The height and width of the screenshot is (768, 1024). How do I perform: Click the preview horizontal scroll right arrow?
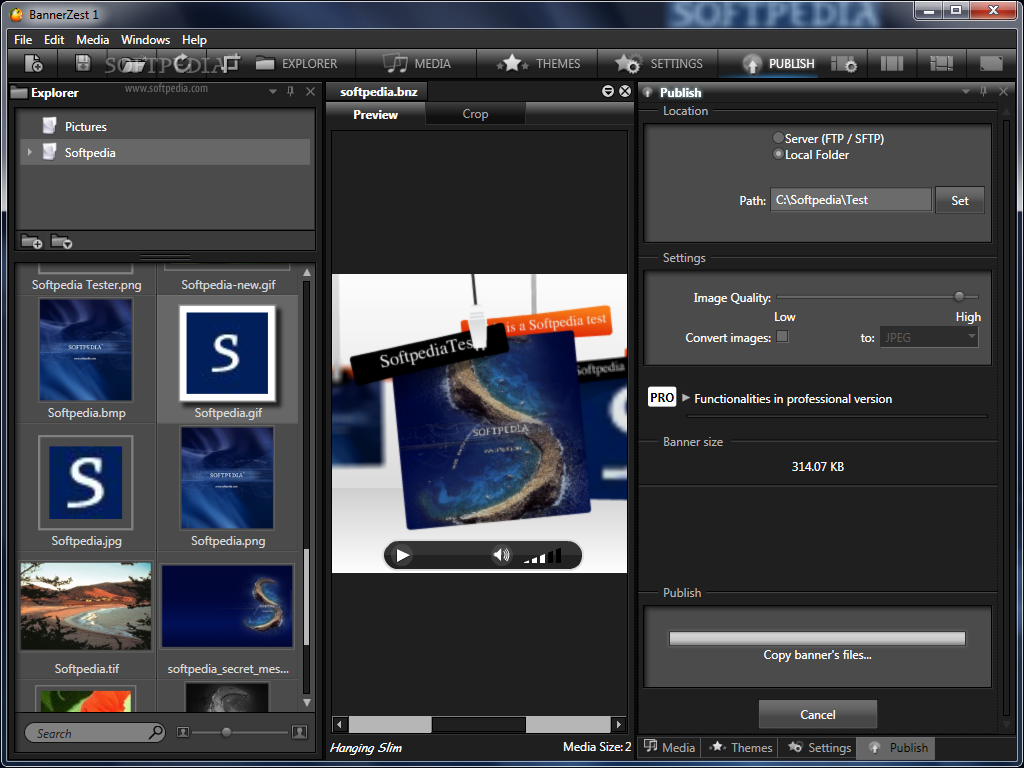[619, 724]
